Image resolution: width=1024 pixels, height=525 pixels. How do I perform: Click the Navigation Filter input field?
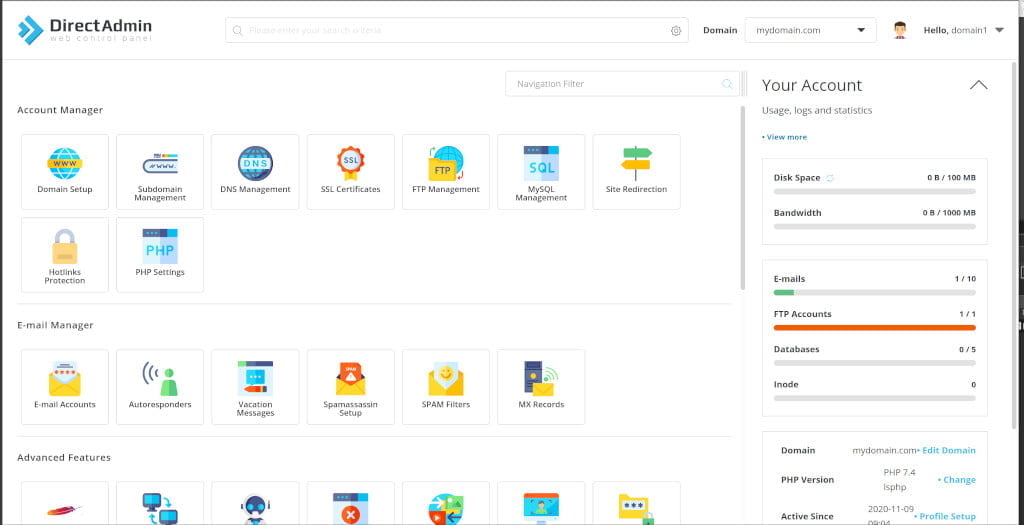tap(622, 84)
